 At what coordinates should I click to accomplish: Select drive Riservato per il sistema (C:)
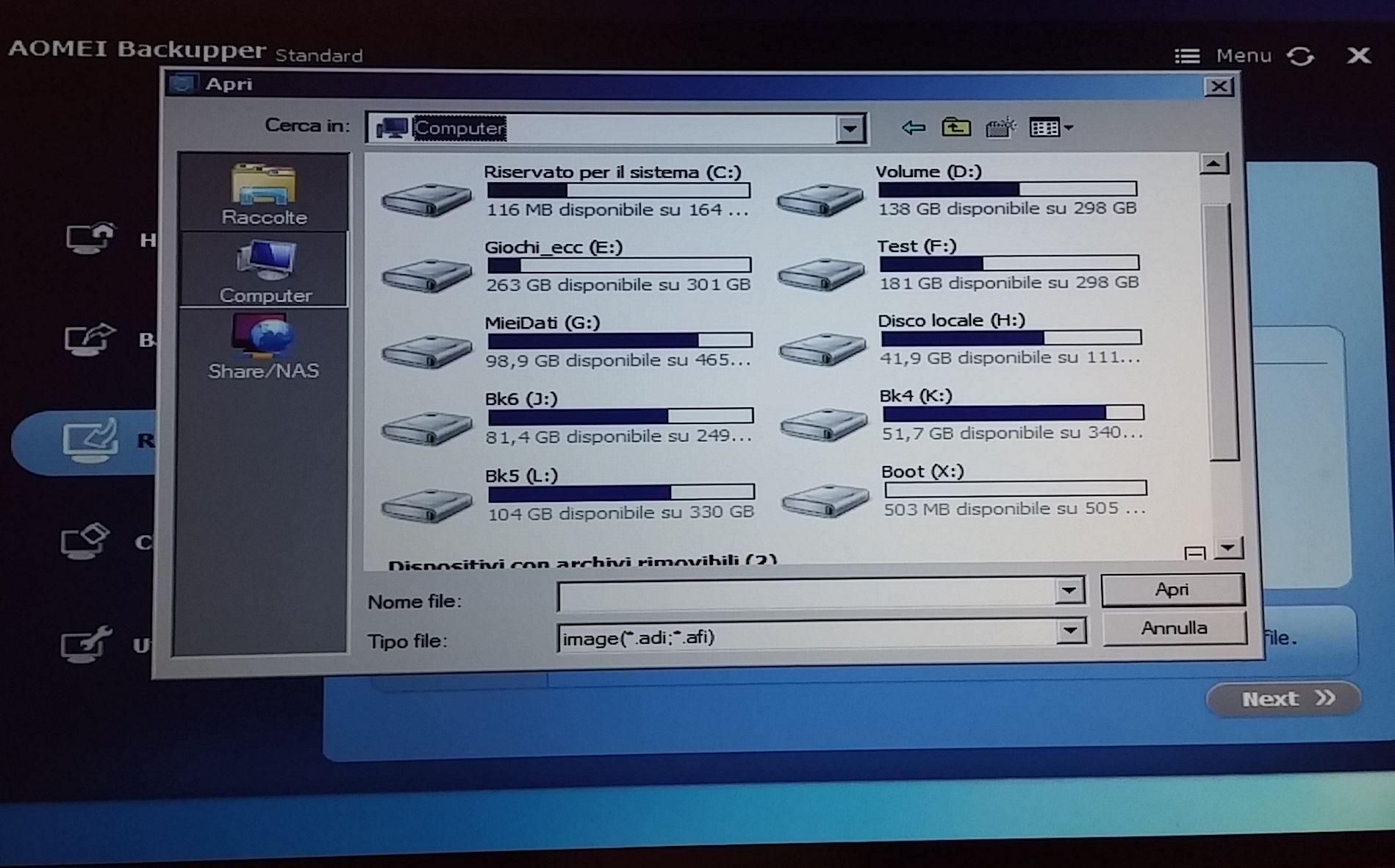tap(566, 191)
